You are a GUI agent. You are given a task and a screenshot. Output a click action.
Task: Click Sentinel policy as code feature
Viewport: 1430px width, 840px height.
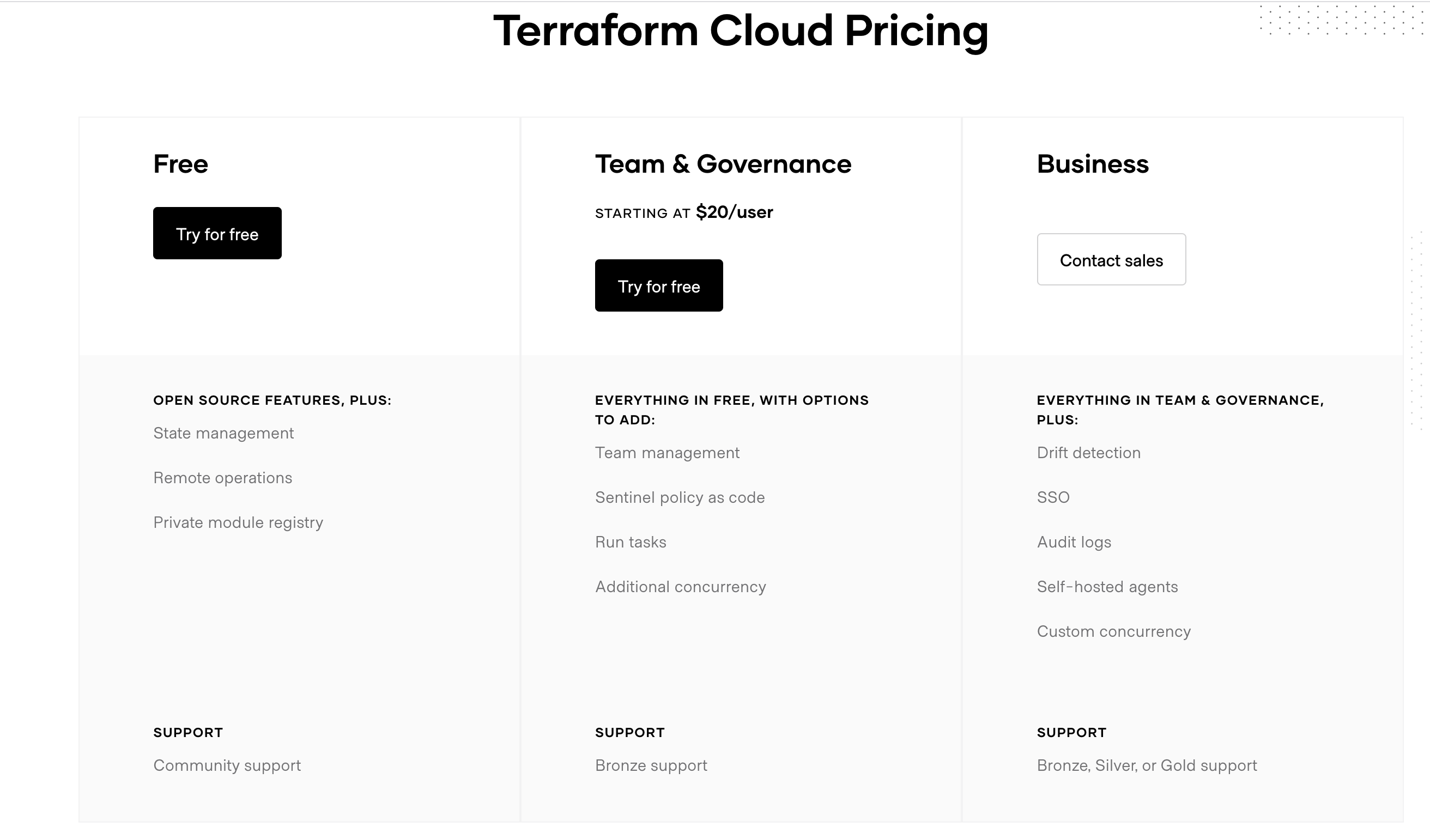[x=680, y=497]
